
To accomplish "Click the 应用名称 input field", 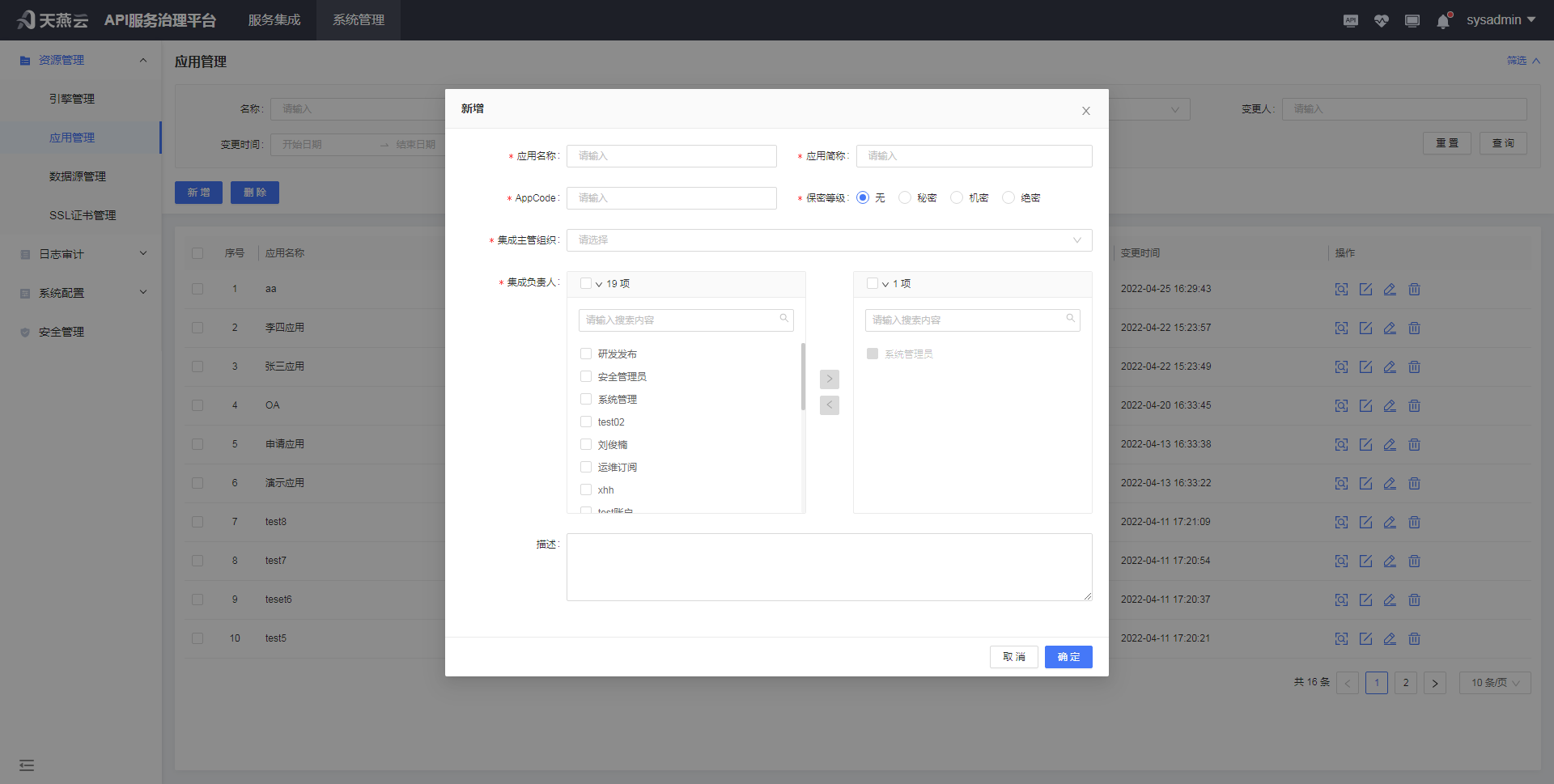I will tap(671, 156).
